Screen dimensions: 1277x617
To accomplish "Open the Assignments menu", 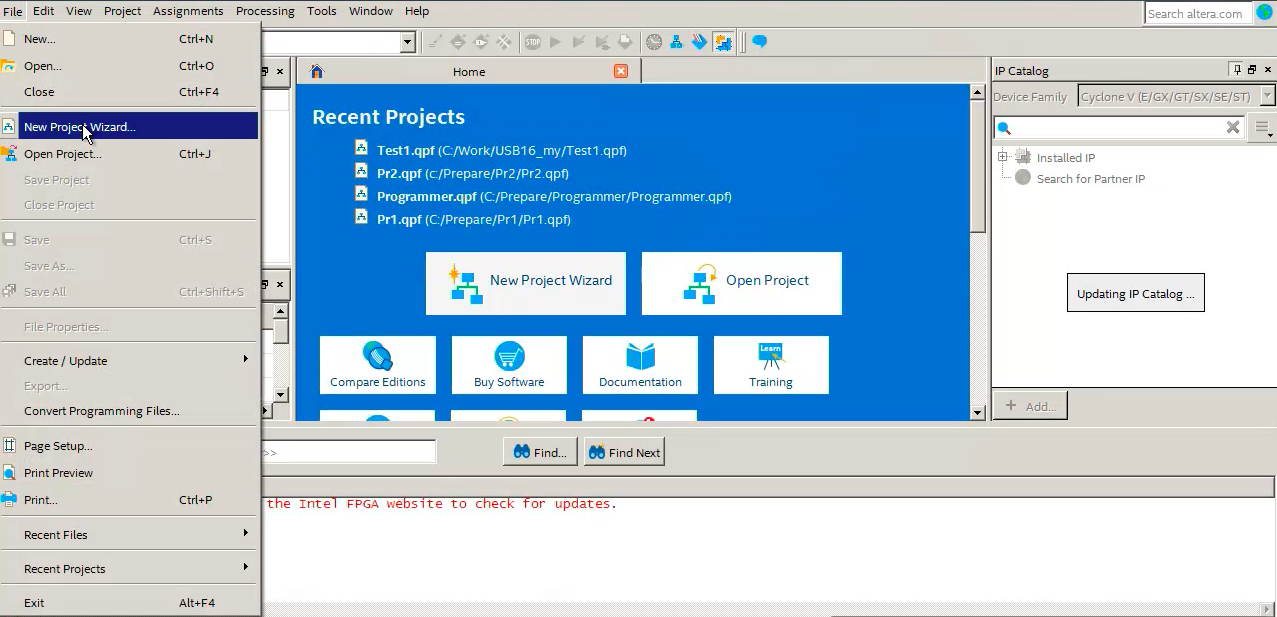I will point(188,11).
